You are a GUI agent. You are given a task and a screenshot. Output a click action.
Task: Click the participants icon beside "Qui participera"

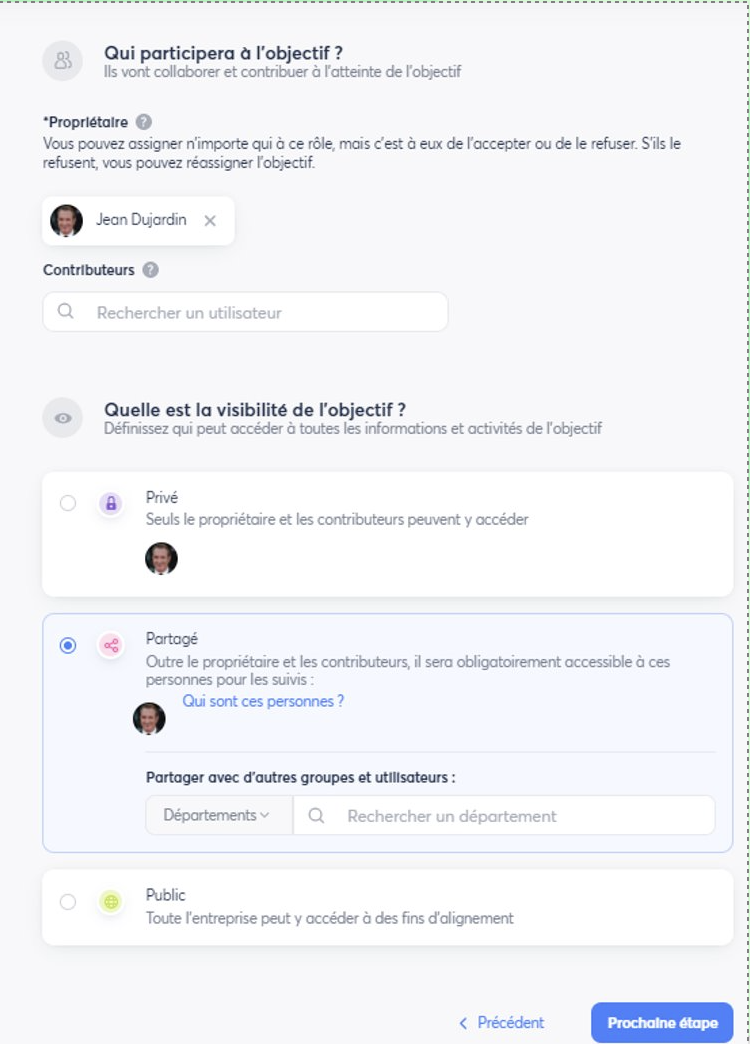63,61
